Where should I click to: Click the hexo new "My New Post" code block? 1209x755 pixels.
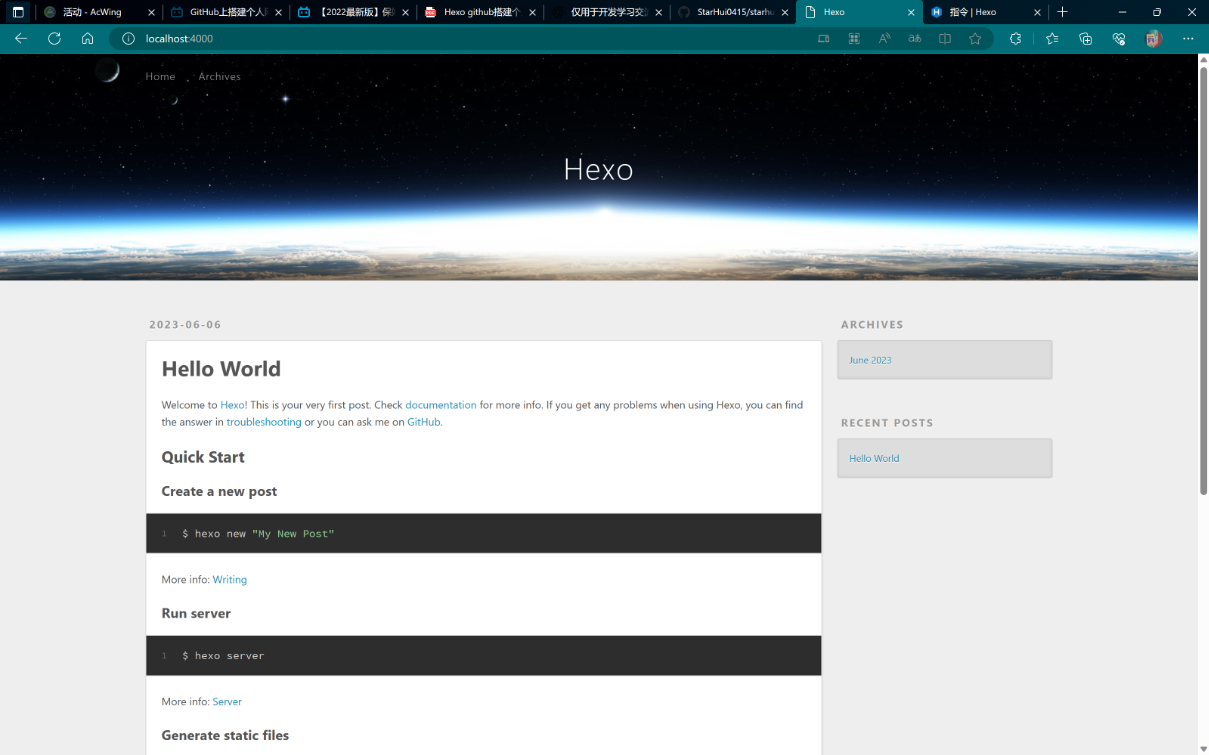[484, 534]
